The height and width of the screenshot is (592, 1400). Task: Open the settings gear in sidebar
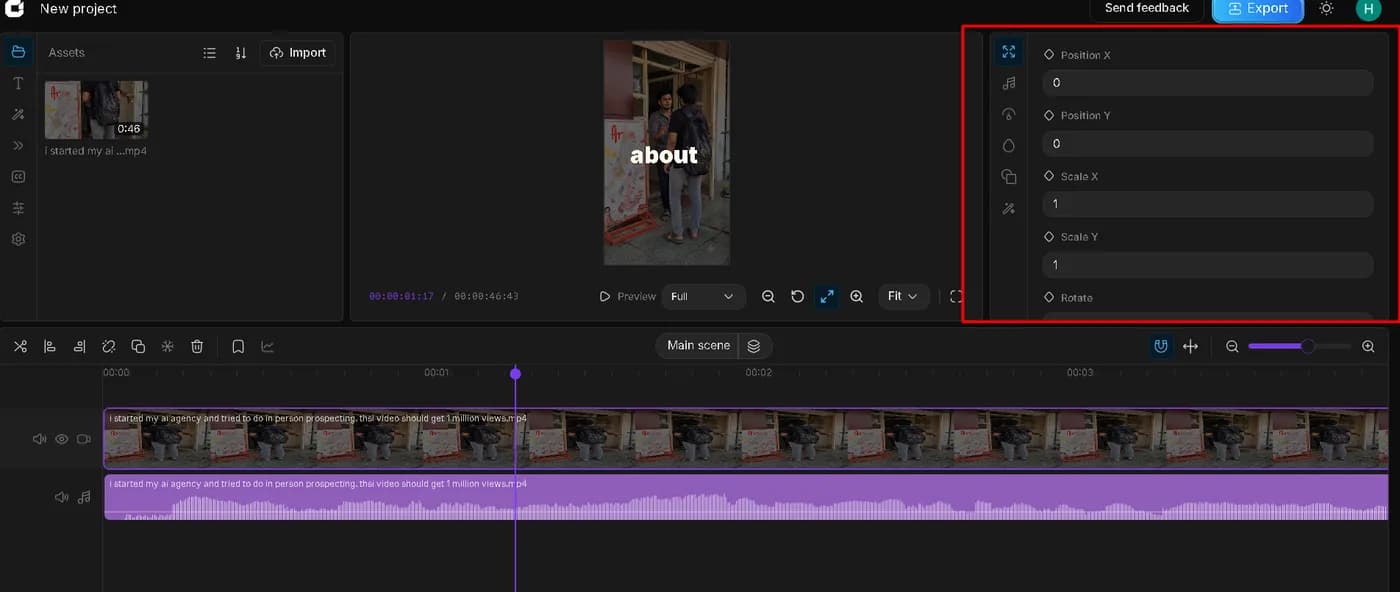point(18,239)
